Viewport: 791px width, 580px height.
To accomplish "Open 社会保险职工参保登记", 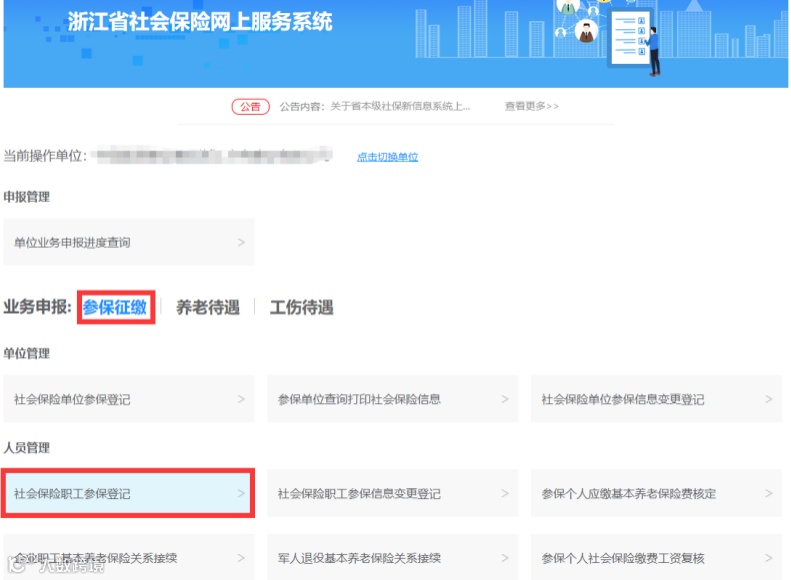I will [129, 493].
